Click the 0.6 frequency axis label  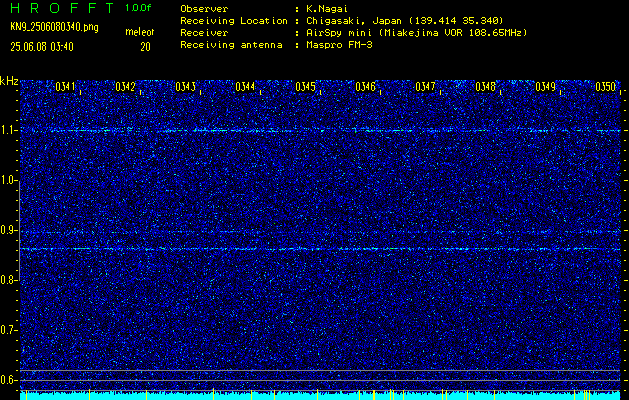7,380
